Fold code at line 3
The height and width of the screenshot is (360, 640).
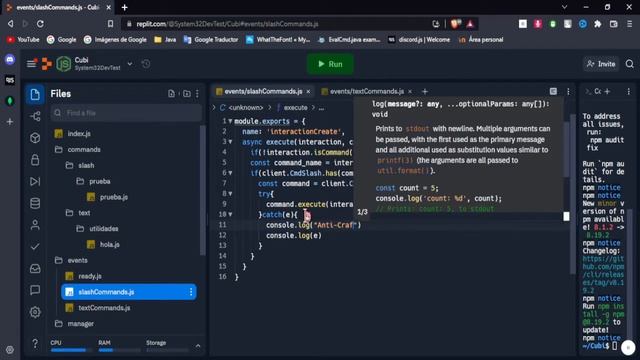[230, 142]
